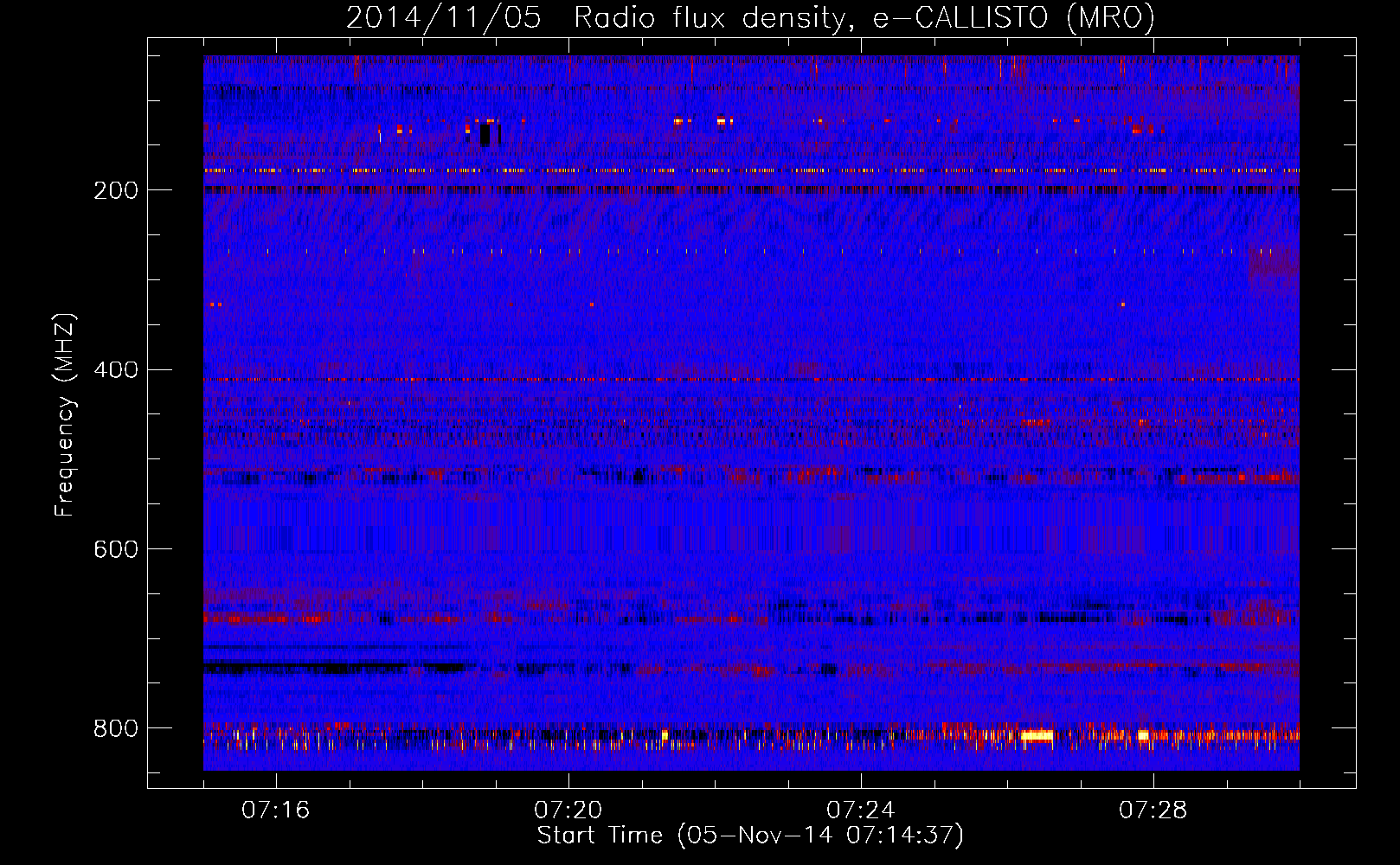Click the 07:20 time tick label
1400x865 pixels.
click(x=568, y=811)
